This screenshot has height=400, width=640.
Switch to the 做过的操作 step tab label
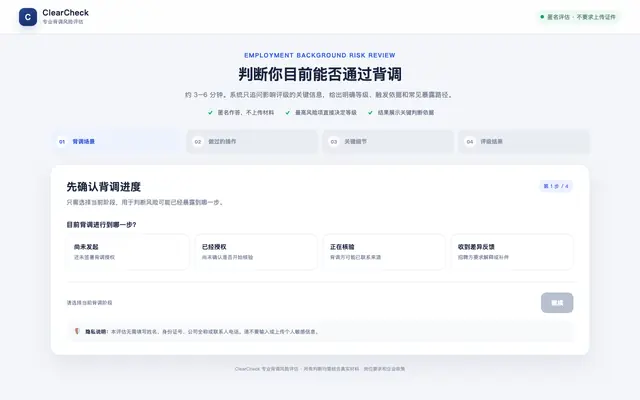(222, 142)
